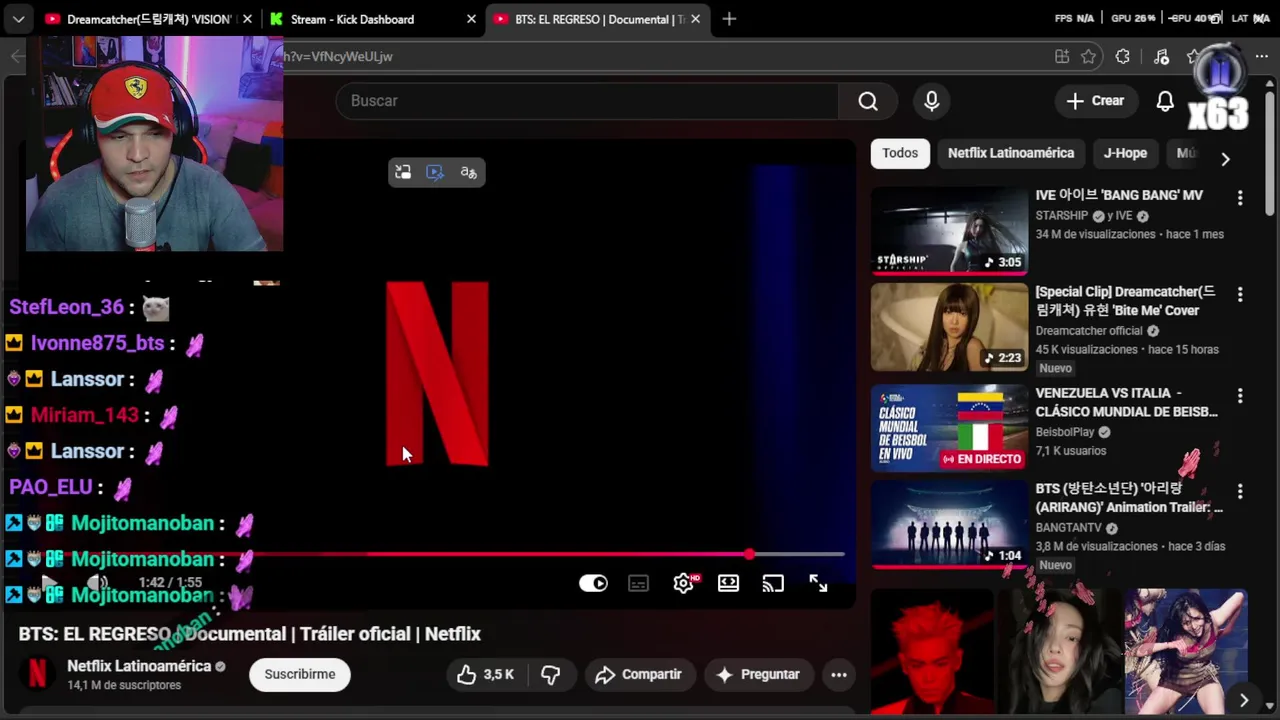Open IVE 'BANG BANG' MV thumbnail
Viewport: 1280px width, 720px height.
[x=949, y=231]
